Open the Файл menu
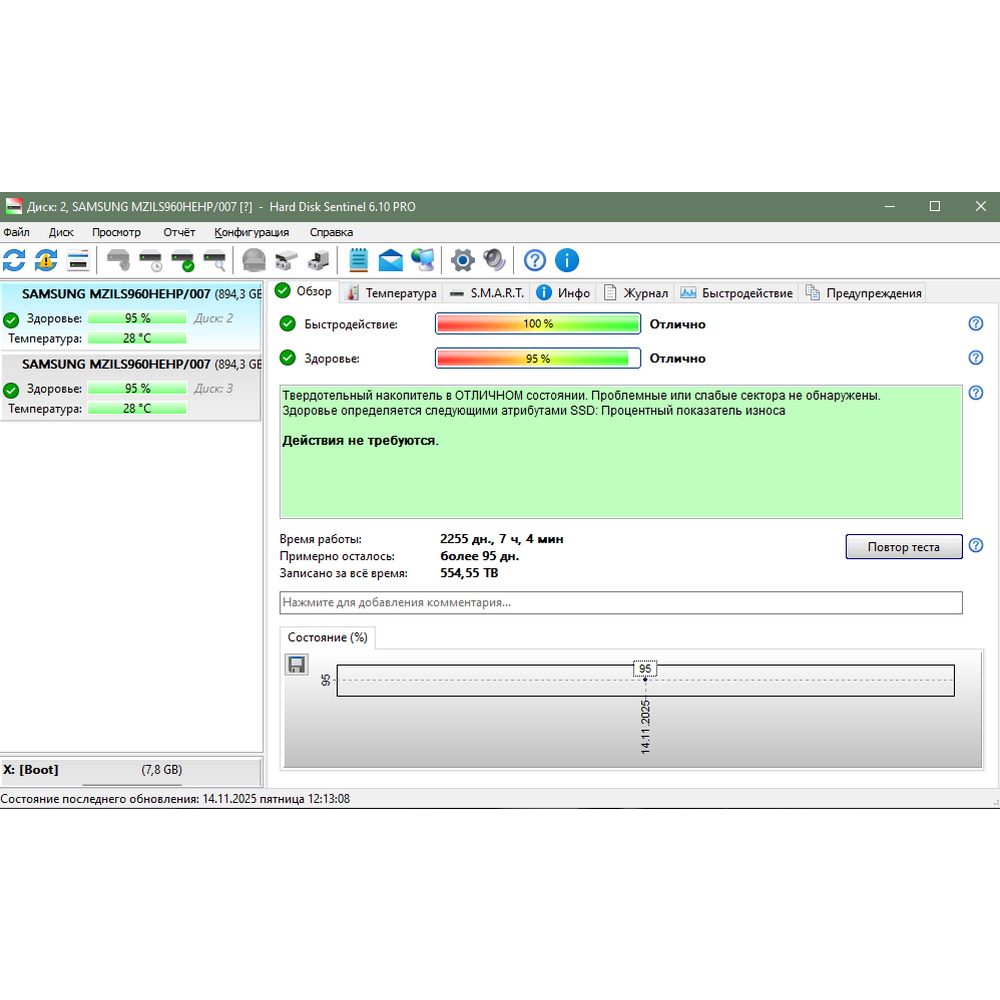The width and height of the screenshot is (1000, 1000). click(17, 232)
